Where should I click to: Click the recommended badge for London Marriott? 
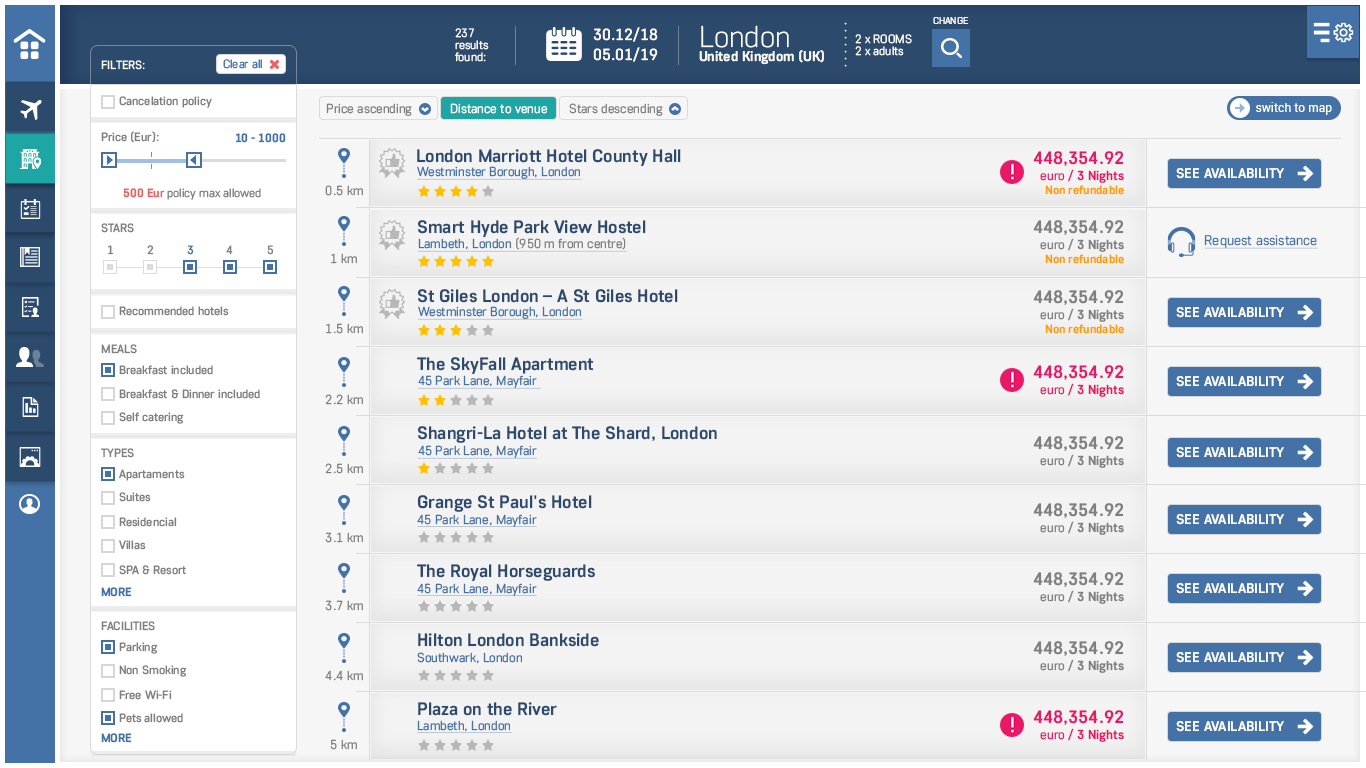click(391, 165)
